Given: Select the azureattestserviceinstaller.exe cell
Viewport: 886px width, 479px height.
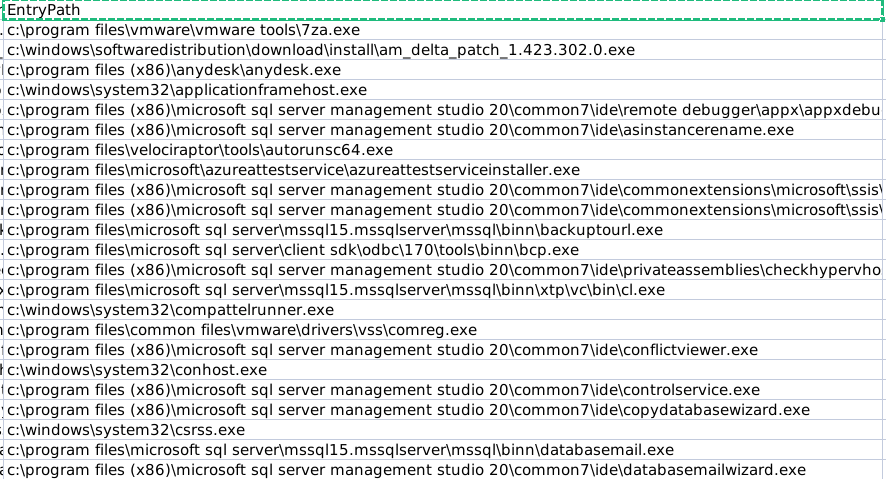Looking at the screenshot, I should click(x=444, y=170).
